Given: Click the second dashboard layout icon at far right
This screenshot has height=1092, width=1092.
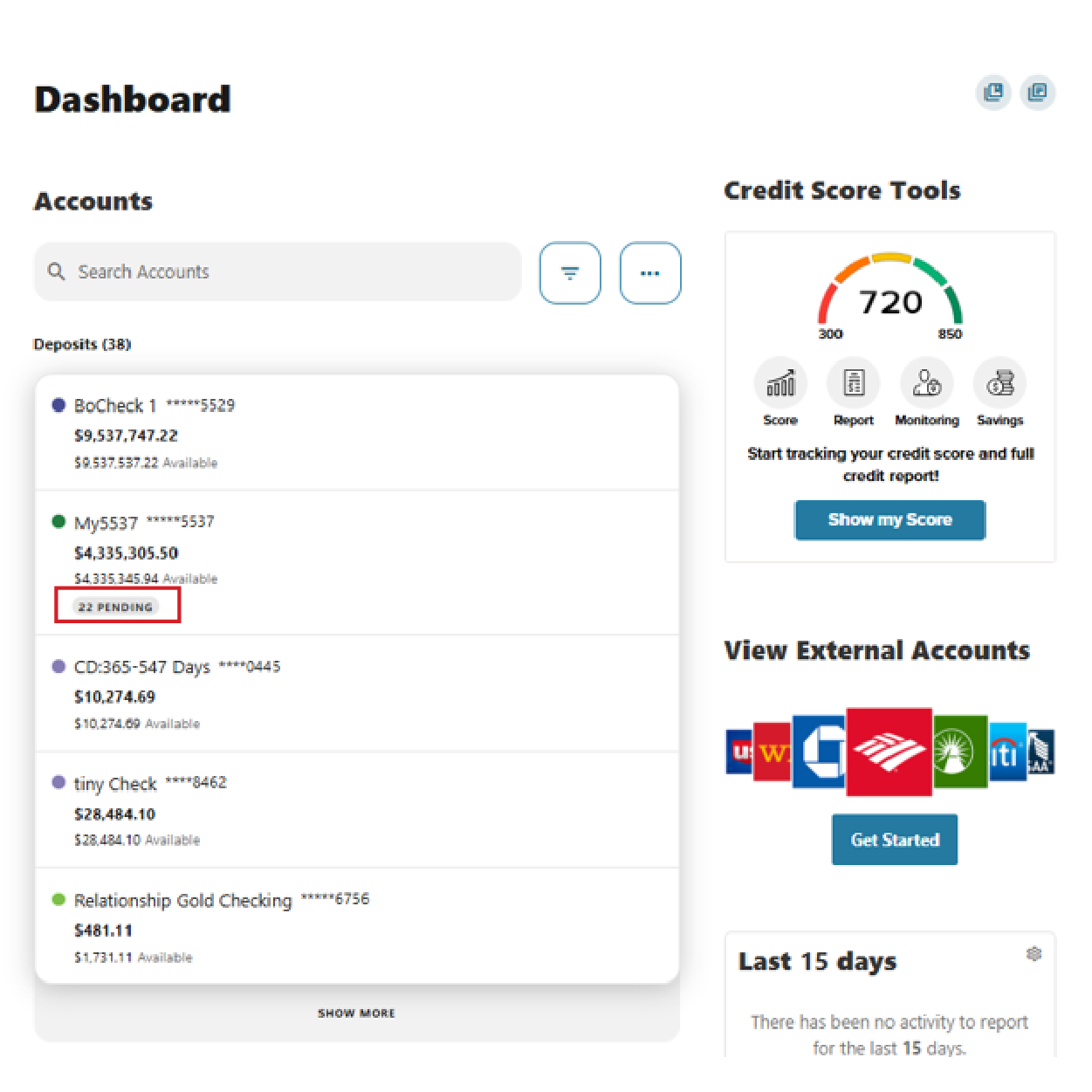Looking at the screenshot, I should pyautogui.click(x=1038, y=93).
